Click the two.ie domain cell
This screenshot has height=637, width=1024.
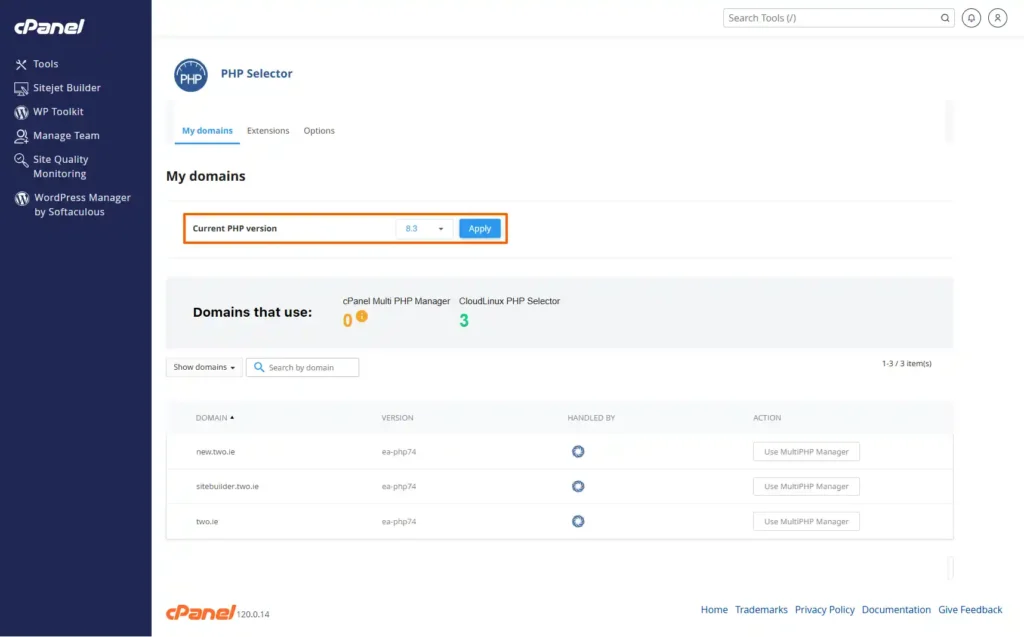click(207, 521)
